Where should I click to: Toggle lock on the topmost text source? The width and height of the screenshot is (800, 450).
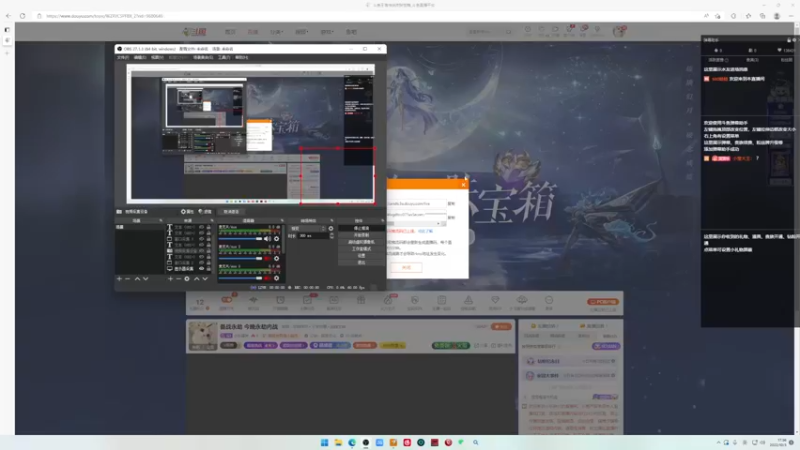(x=209, y=227)
